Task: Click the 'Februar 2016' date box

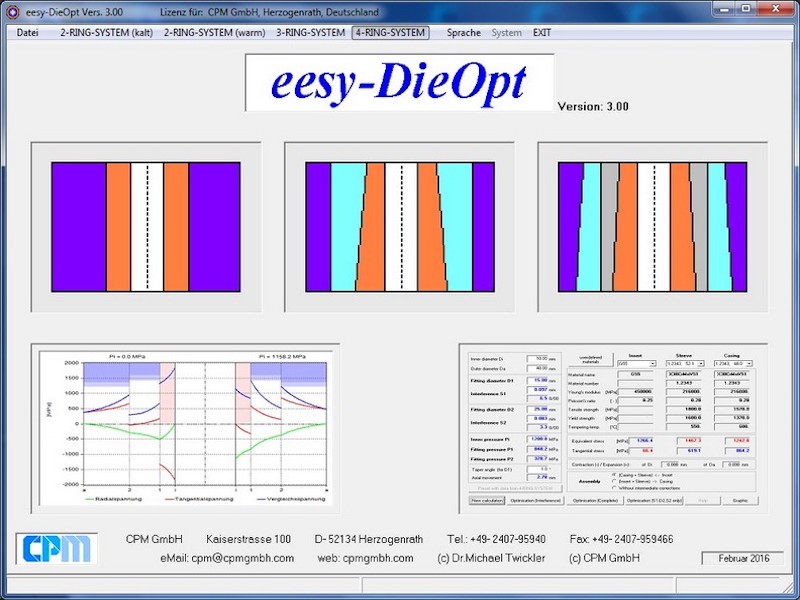Action: [x=743, y=558]
